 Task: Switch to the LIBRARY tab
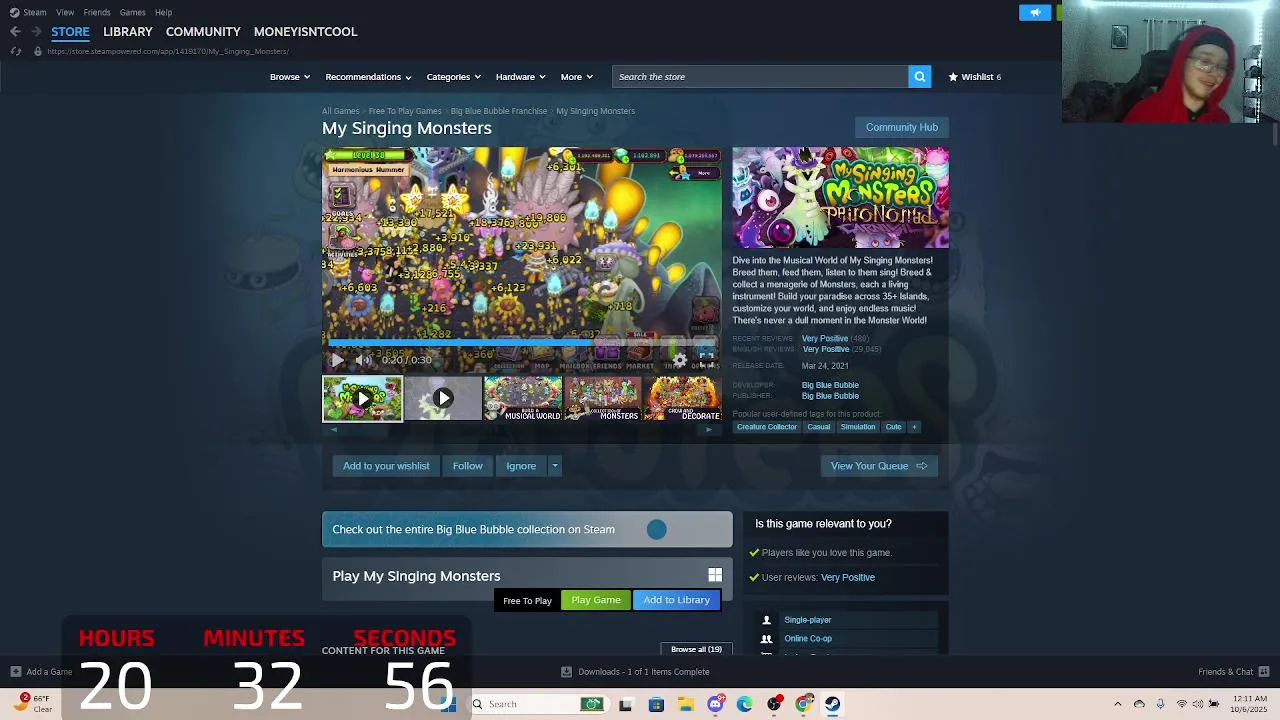pyautogui.click(x=128, y=32)
